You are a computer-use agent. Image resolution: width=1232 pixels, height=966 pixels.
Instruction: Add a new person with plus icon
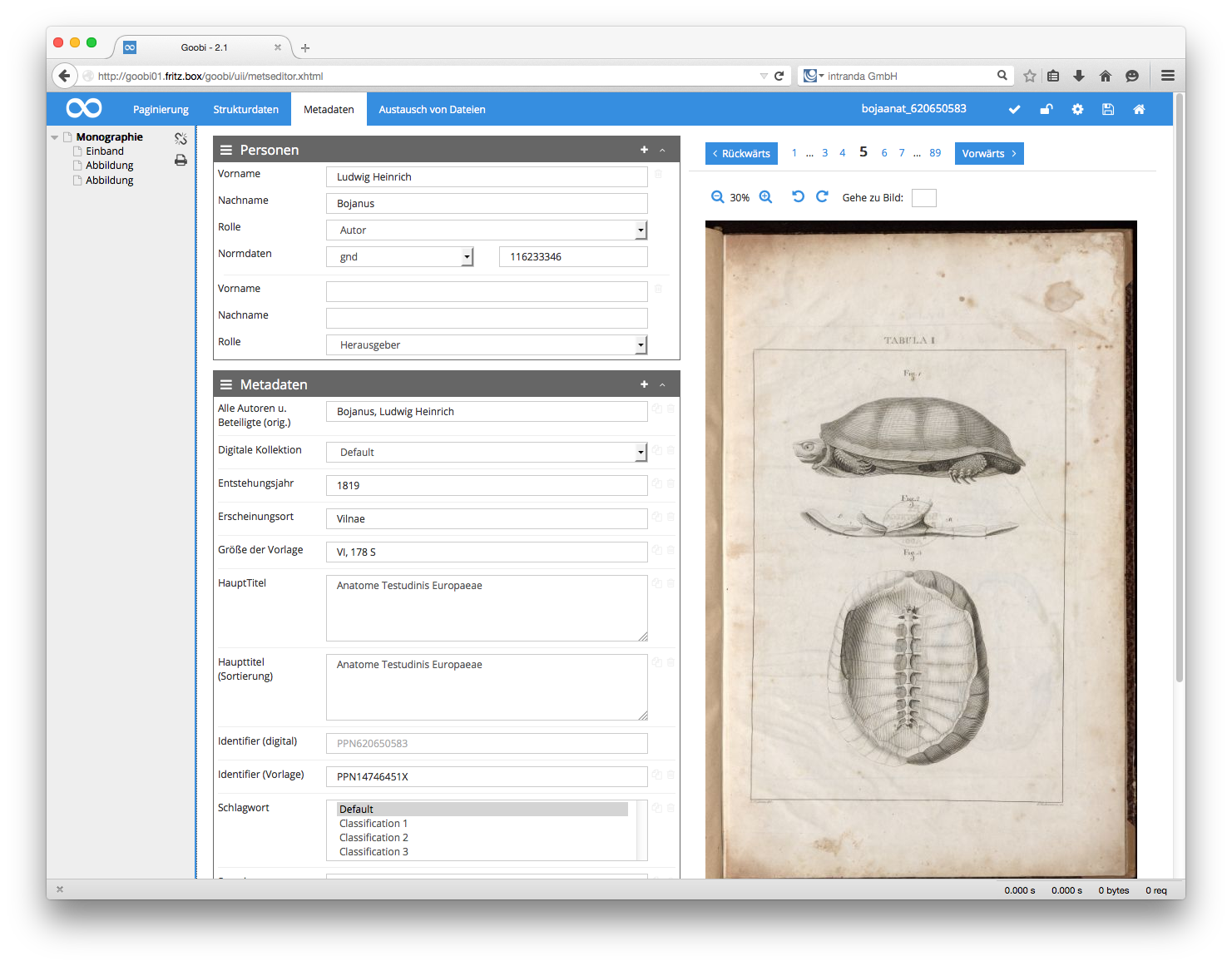[x=644, y=150]
